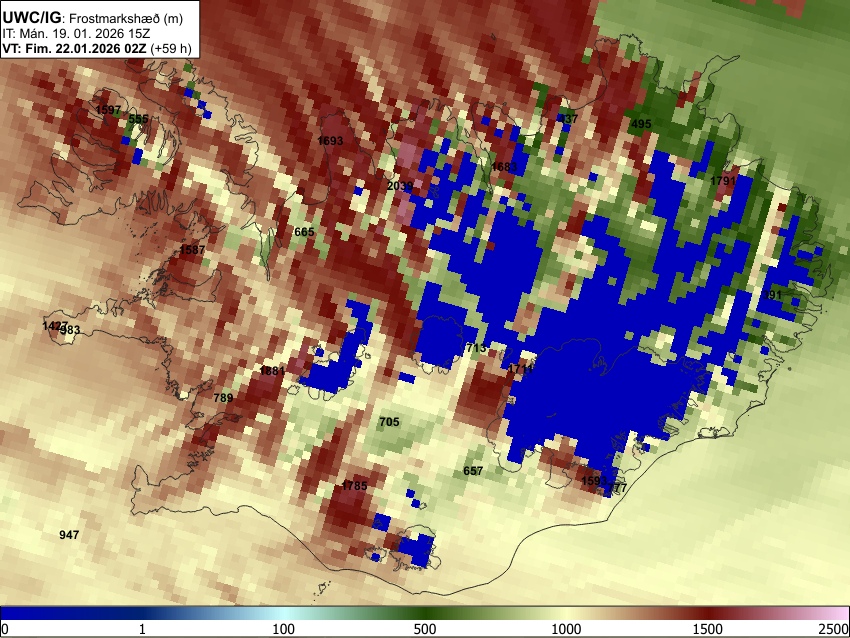The image size is (850, 638).
Task: Click the legend label 500
Action: coord(425,629)
